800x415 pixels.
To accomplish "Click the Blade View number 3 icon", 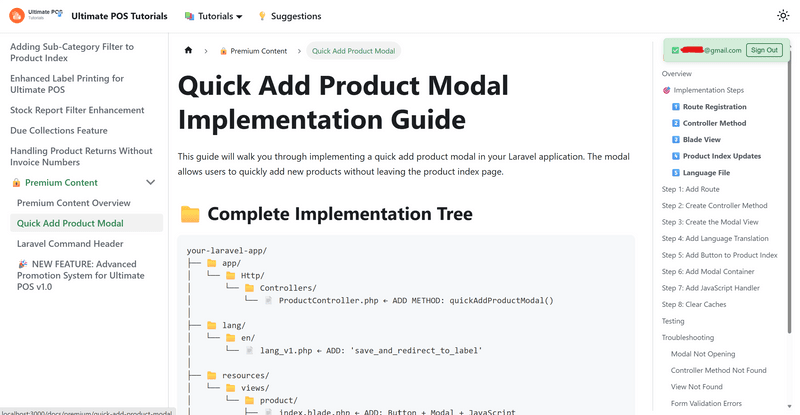I will coord(676,140).
